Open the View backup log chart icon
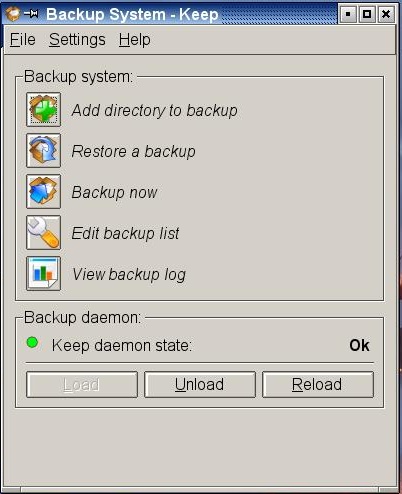The image size is (402, 494). coord(43,274)
